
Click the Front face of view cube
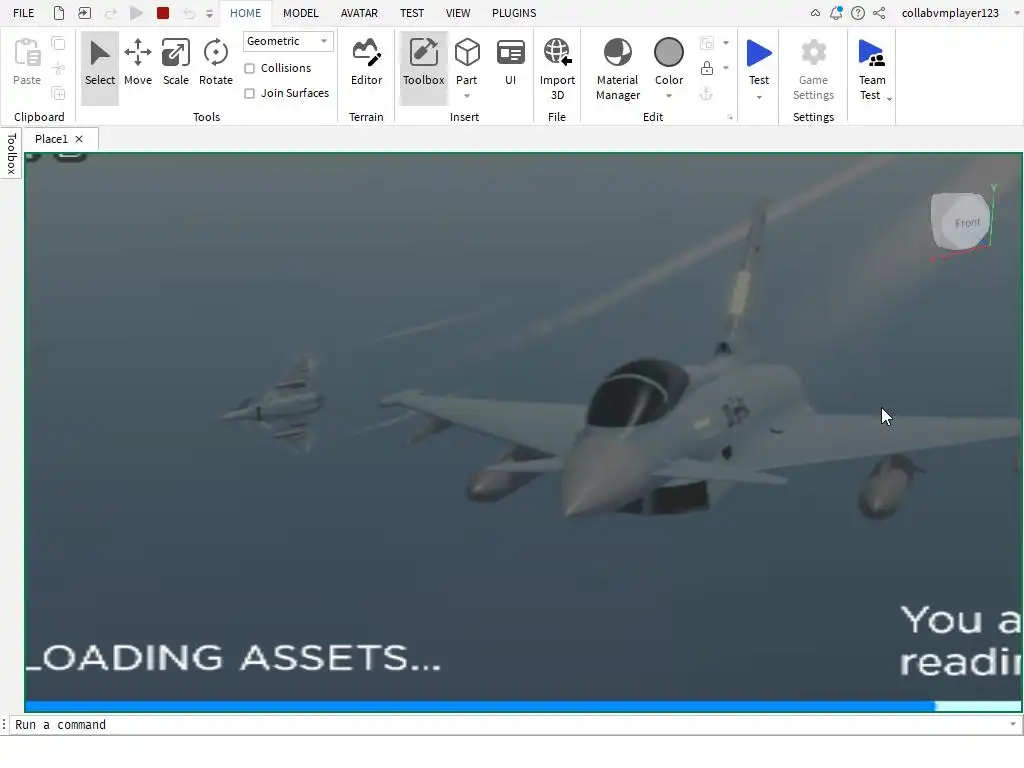(967, 223)
